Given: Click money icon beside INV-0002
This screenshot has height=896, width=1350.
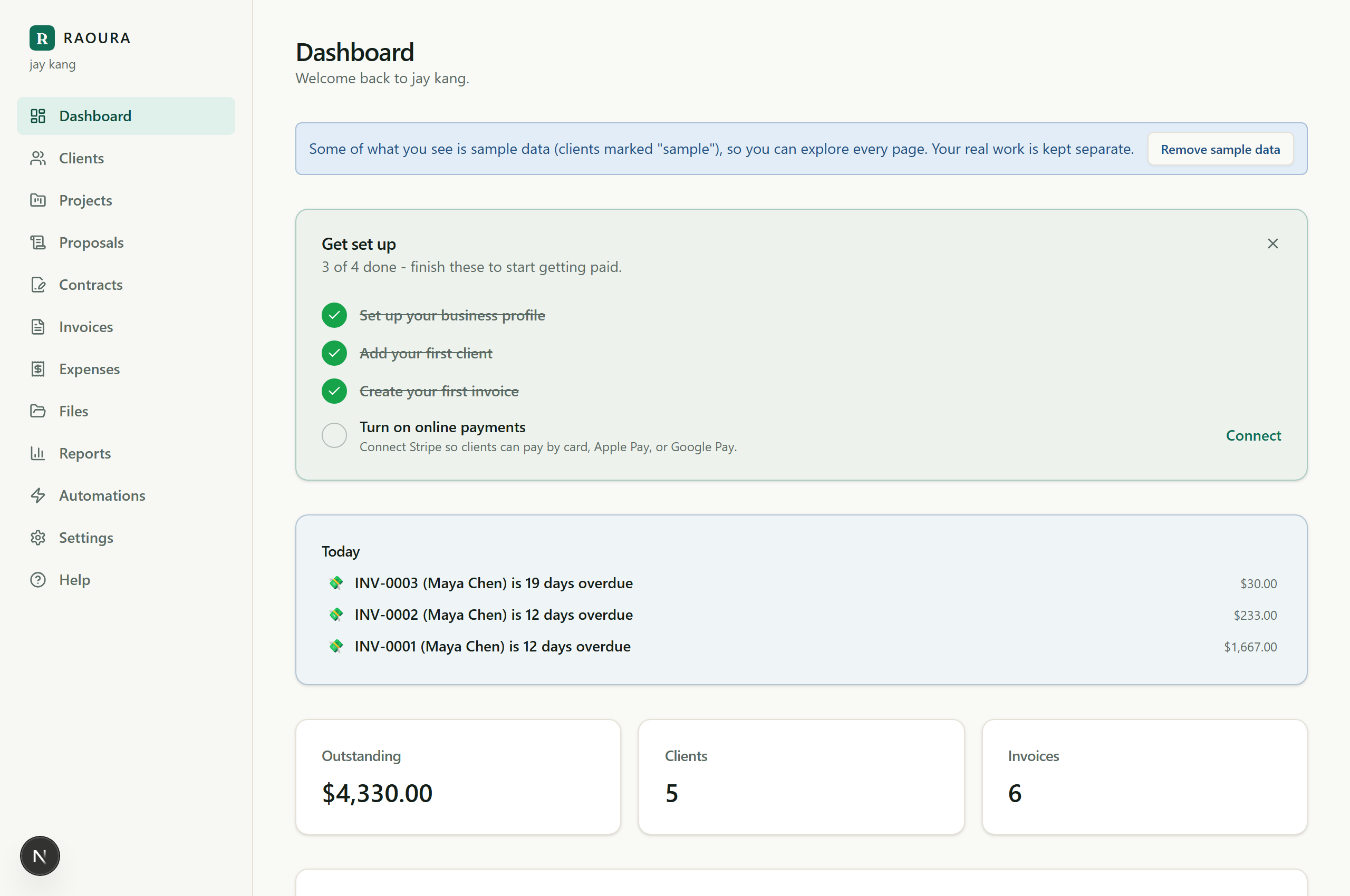Looking at the screenshot, I should pyautogui.click(x=336, y=615).
